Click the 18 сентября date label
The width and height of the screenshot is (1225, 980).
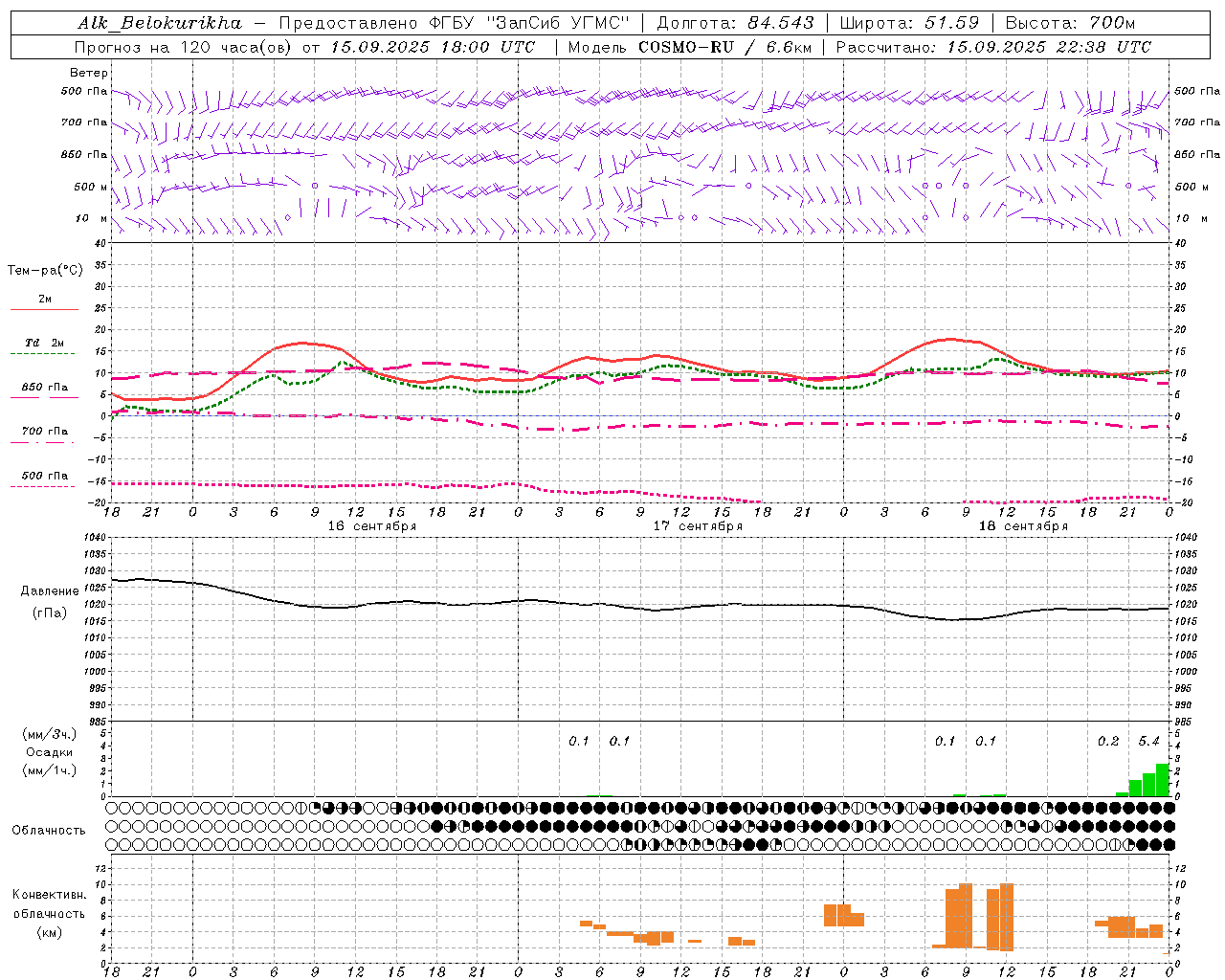[x=1022, y=526]
